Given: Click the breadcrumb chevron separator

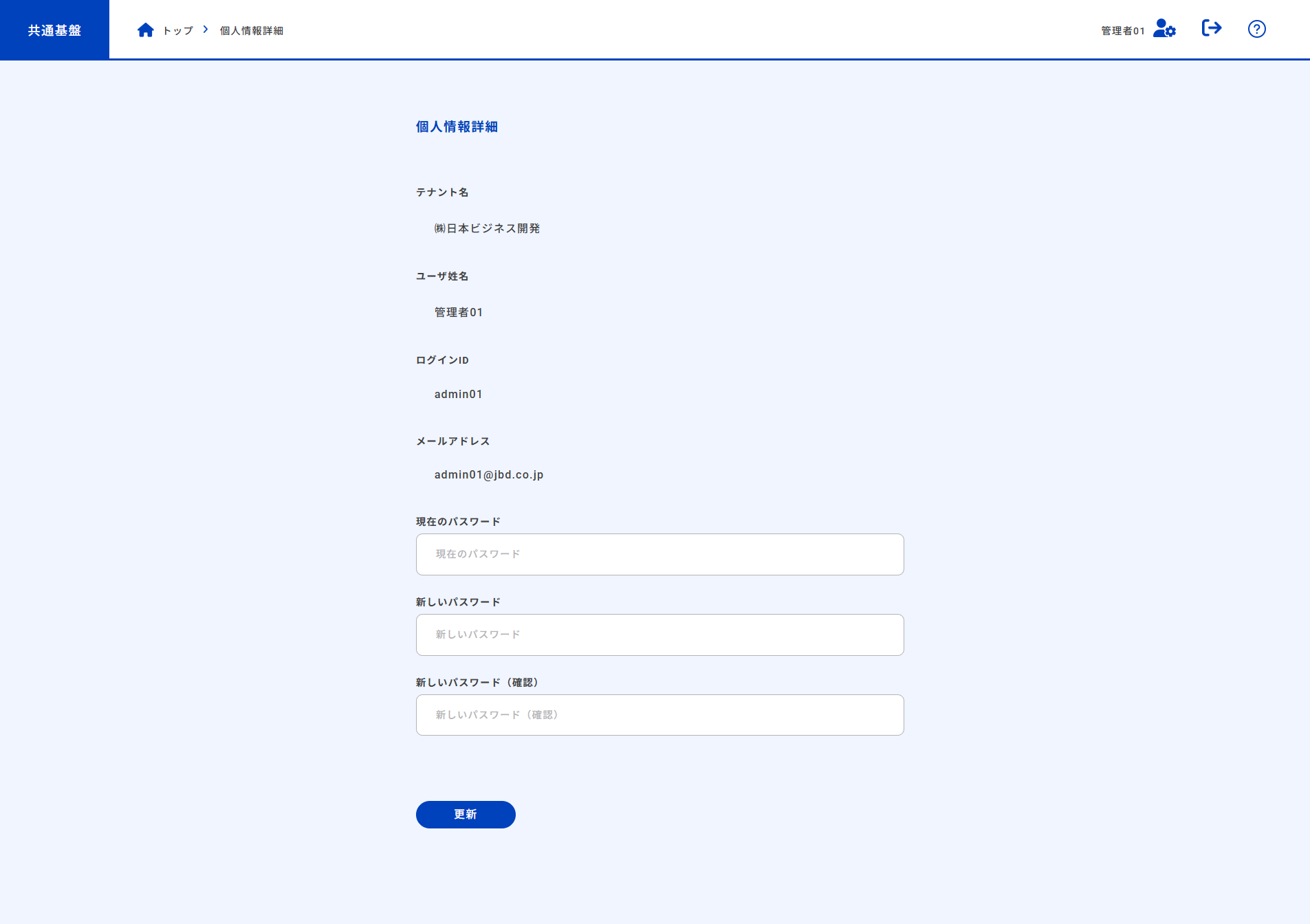Looking at the screenshot, I should (x=204, y=30).
